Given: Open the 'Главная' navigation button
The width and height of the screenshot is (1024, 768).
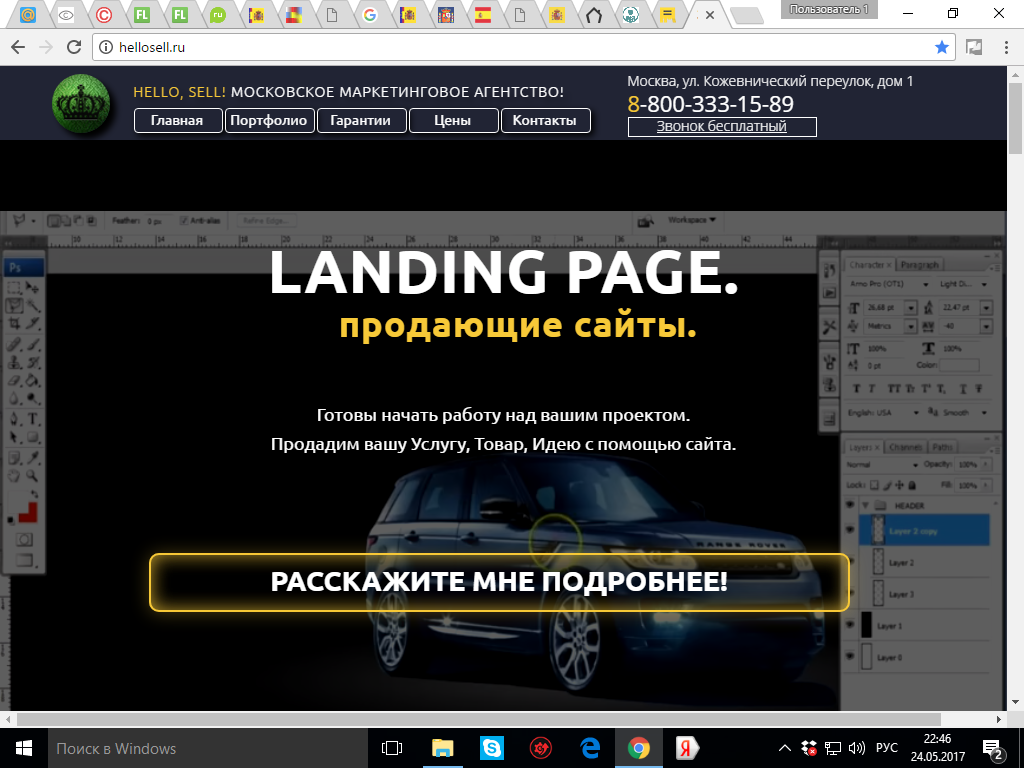Looking at the screenshot, I should click(178, 121).
